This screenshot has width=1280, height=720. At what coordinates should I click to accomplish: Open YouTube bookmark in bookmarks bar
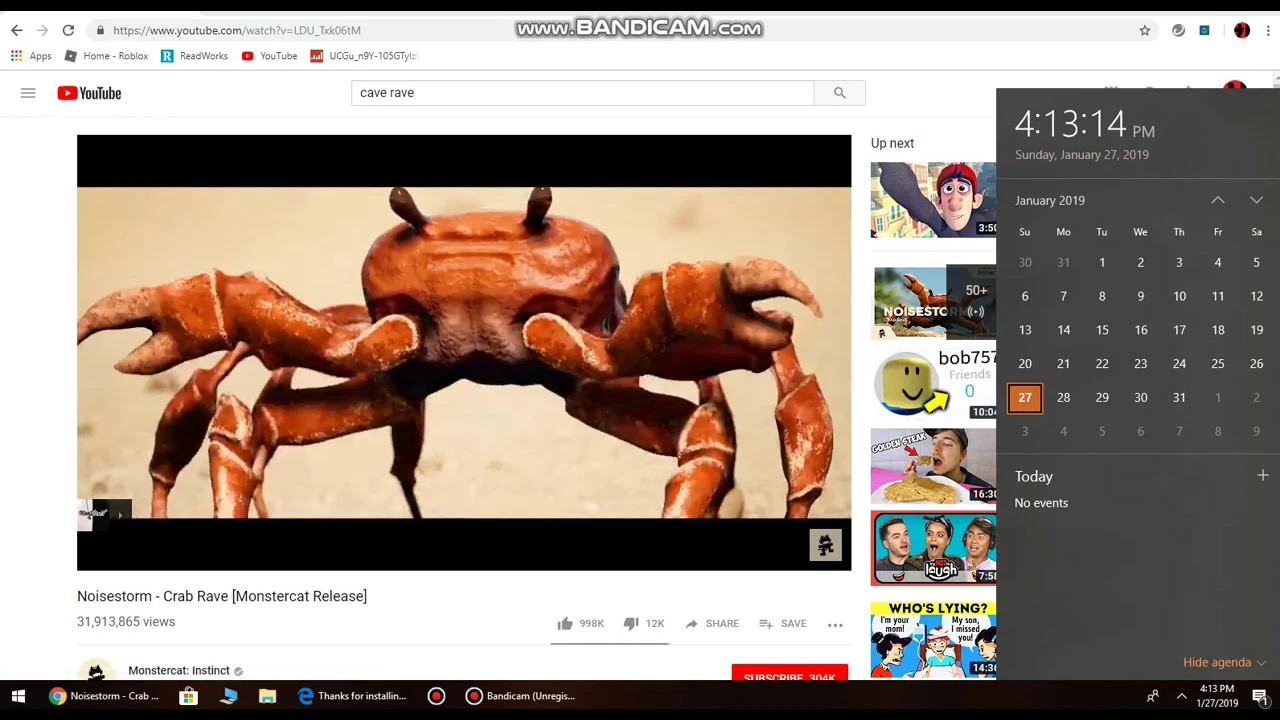tap(269, 56)
